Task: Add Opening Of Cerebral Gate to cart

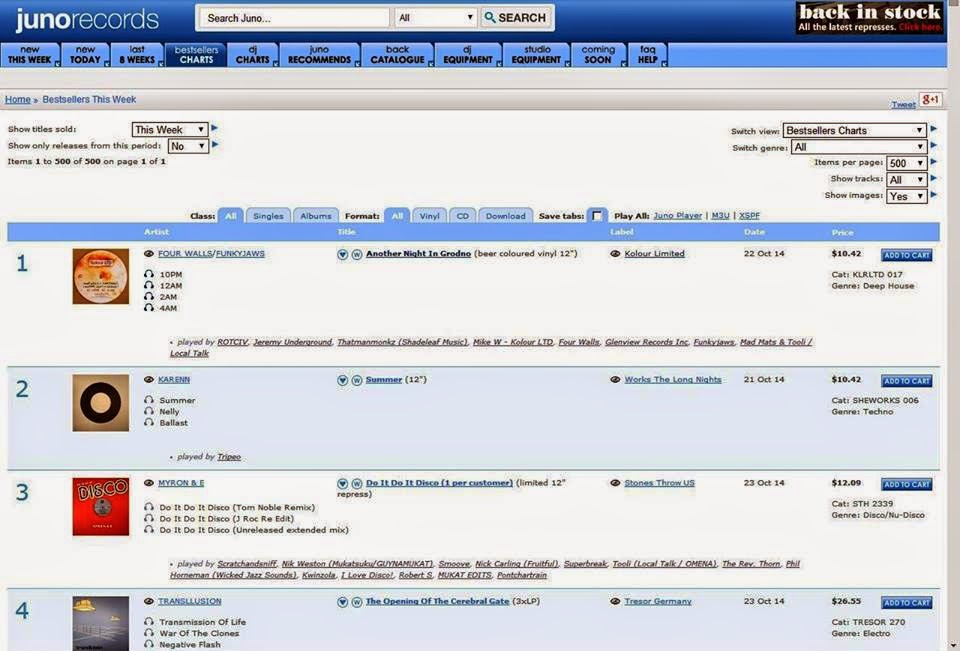Action: pos(907,603)
